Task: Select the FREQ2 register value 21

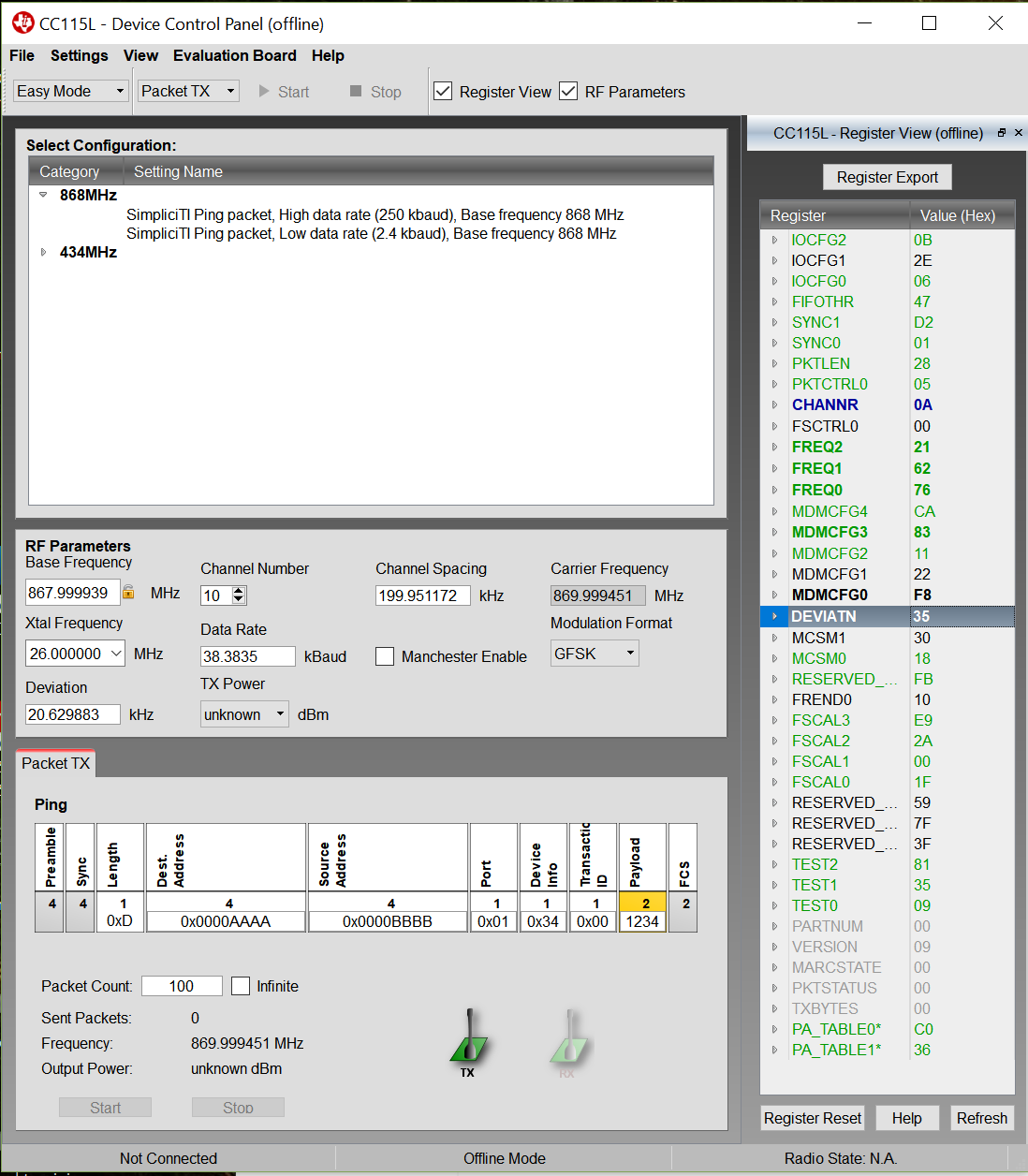Action: click(x=922, y=447)
